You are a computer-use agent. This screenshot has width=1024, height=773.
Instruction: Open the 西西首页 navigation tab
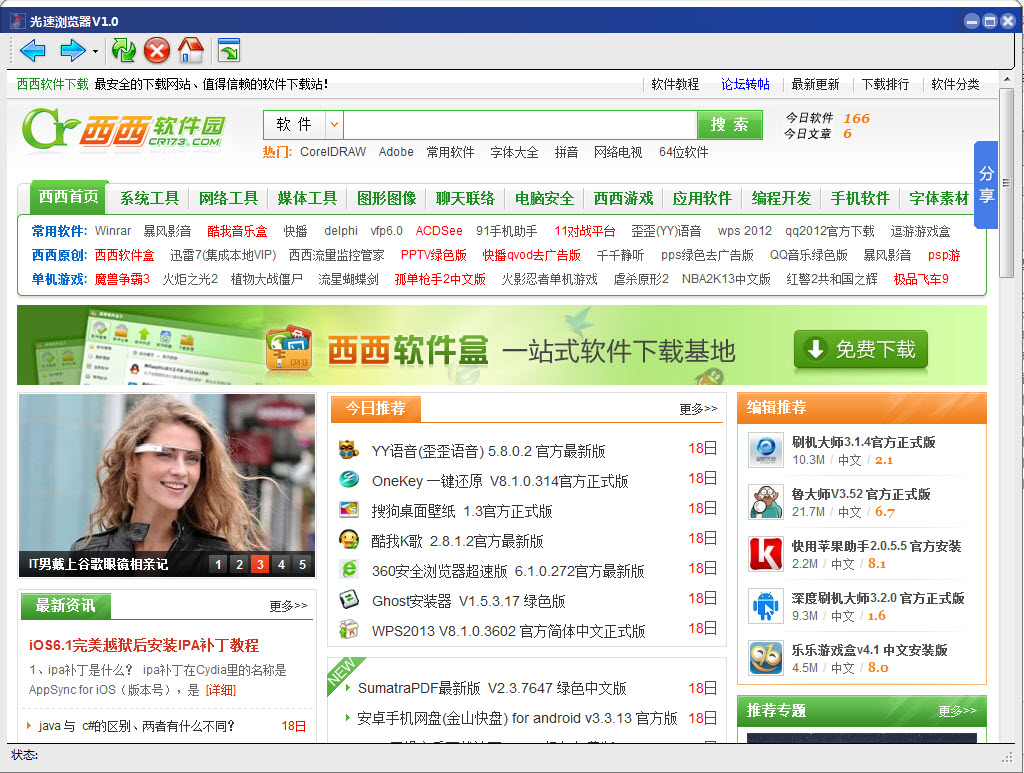point(69,197)
